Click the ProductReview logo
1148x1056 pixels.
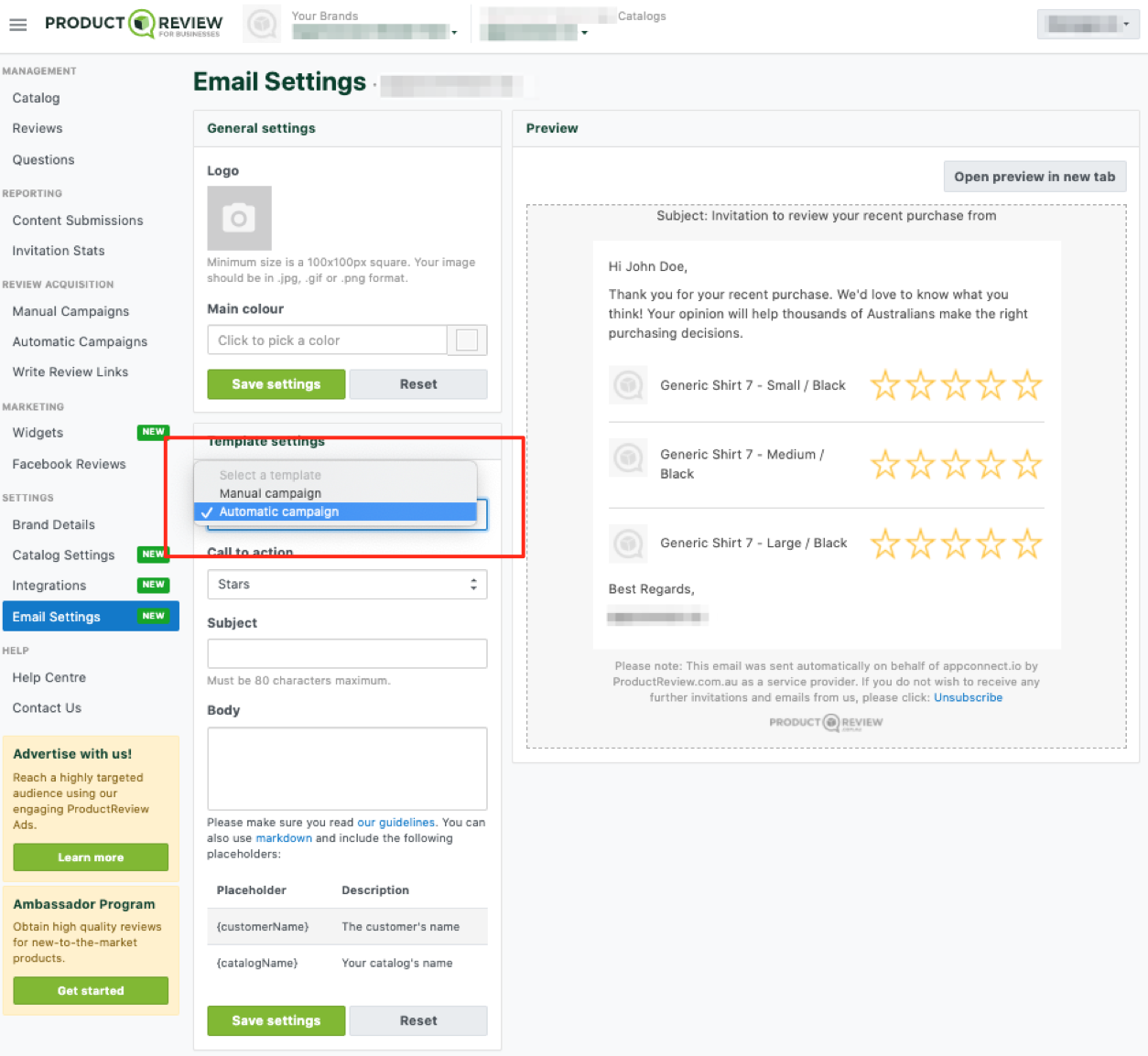(x=134, y=24)
